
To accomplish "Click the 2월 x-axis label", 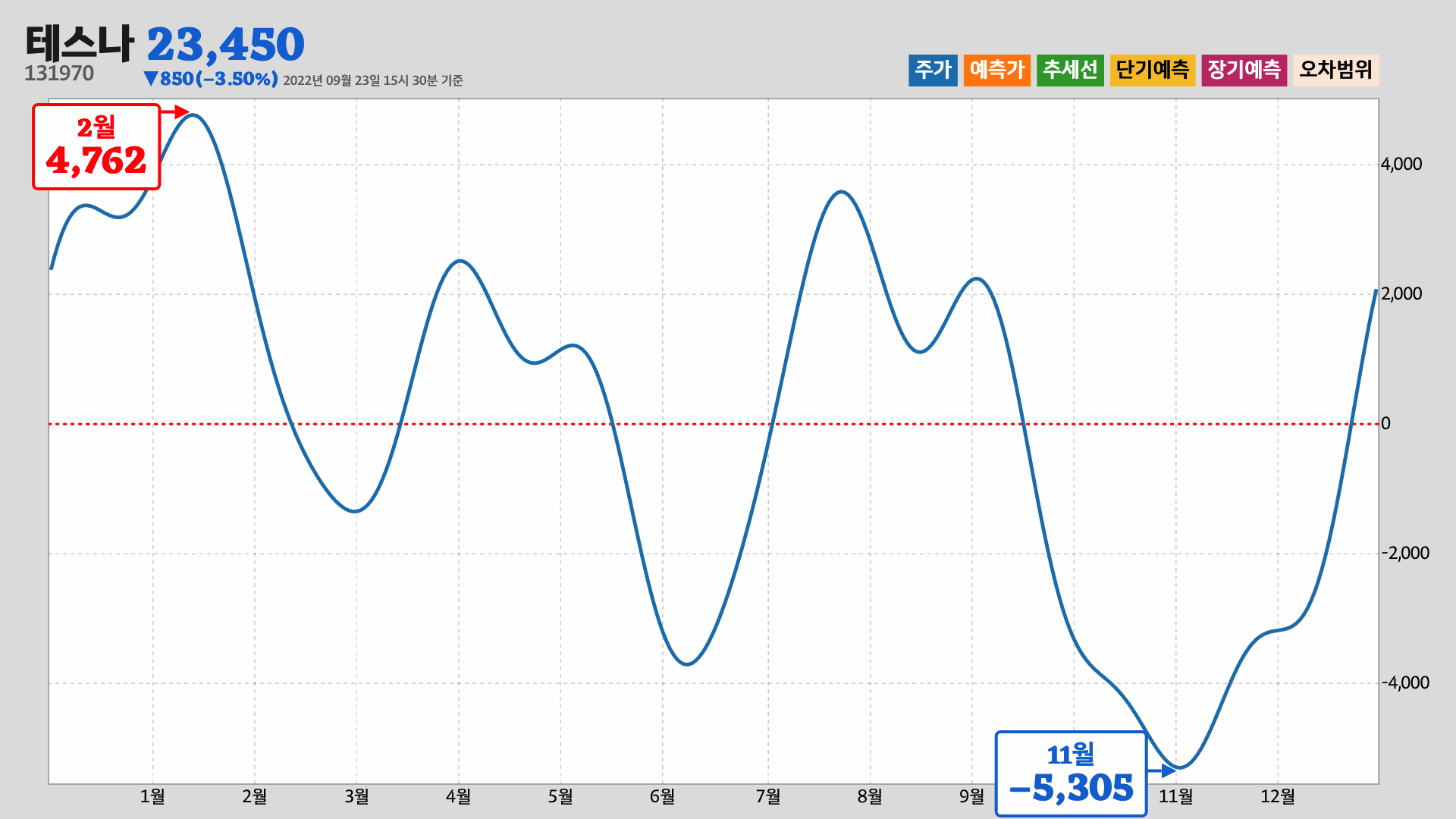I will pyautogui.click(x=255, y=796).
